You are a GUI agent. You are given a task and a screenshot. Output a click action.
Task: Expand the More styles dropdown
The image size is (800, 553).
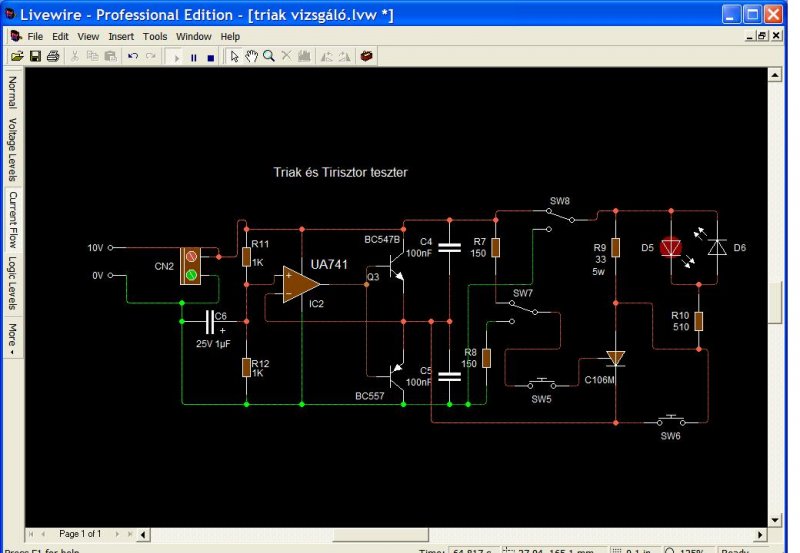[x=13, y=338]
